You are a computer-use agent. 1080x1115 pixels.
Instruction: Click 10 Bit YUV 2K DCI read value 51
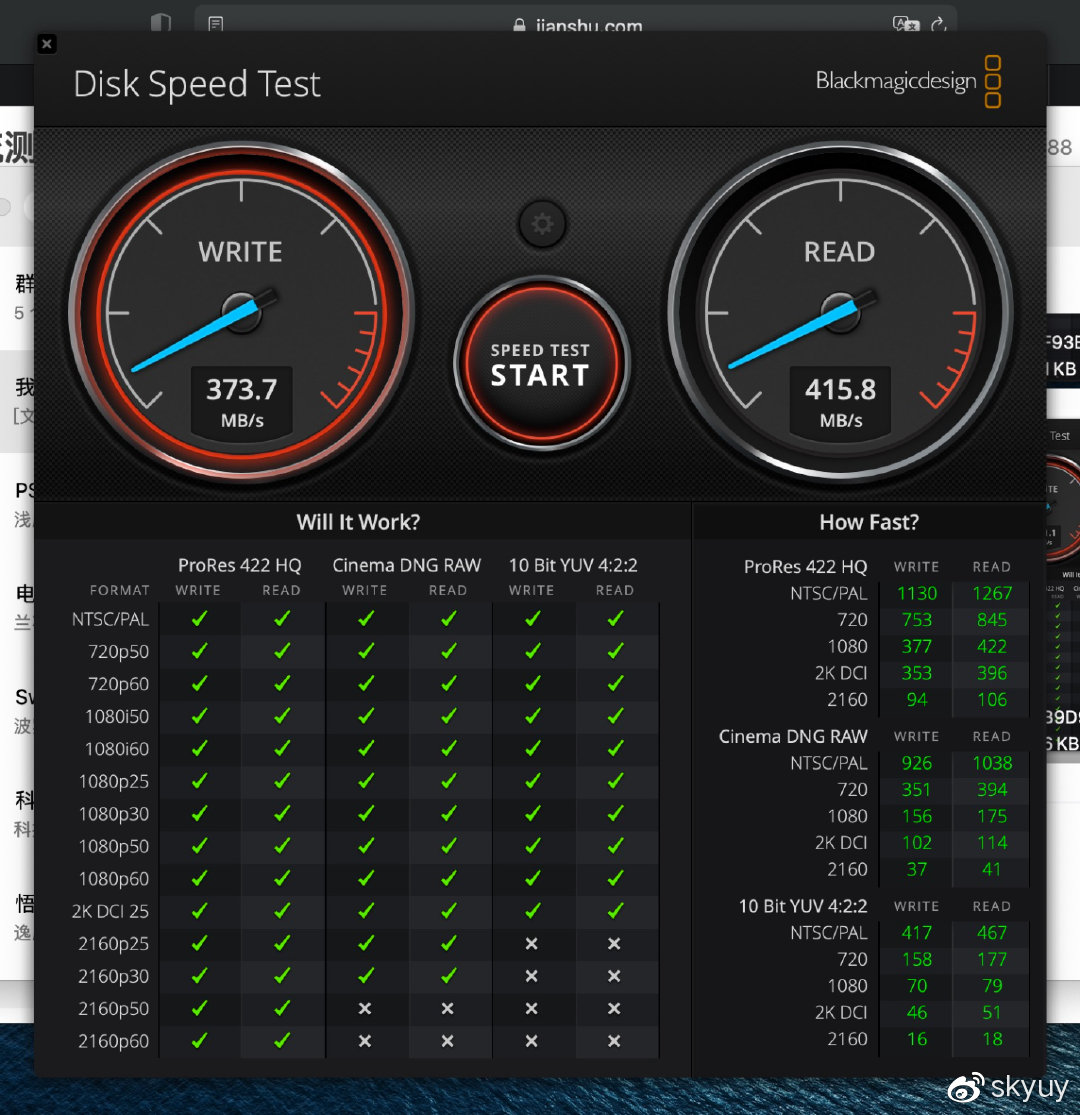pos(992,1013)
